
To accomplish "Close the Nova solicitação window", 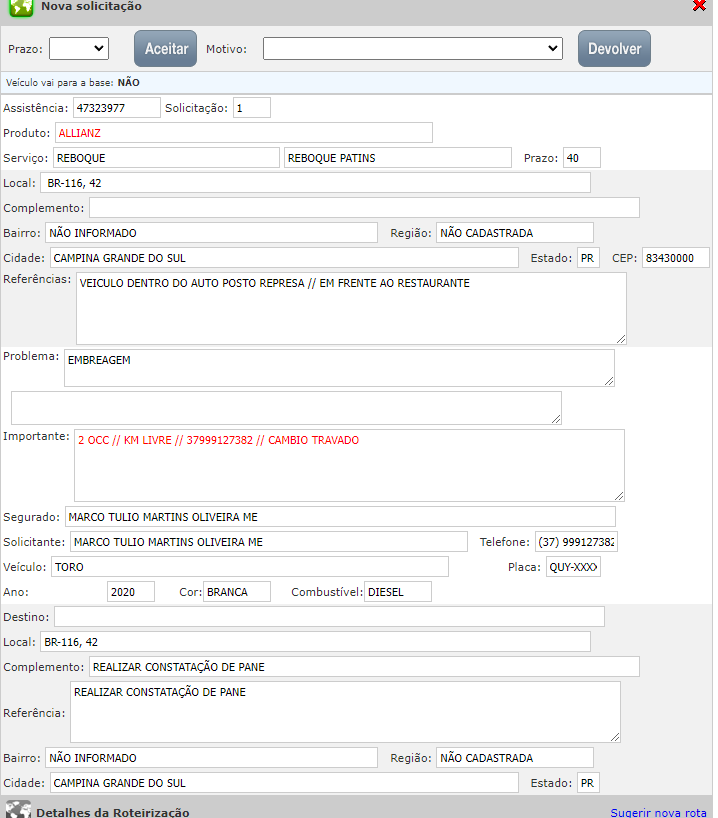I will click(x=699, y=6).
